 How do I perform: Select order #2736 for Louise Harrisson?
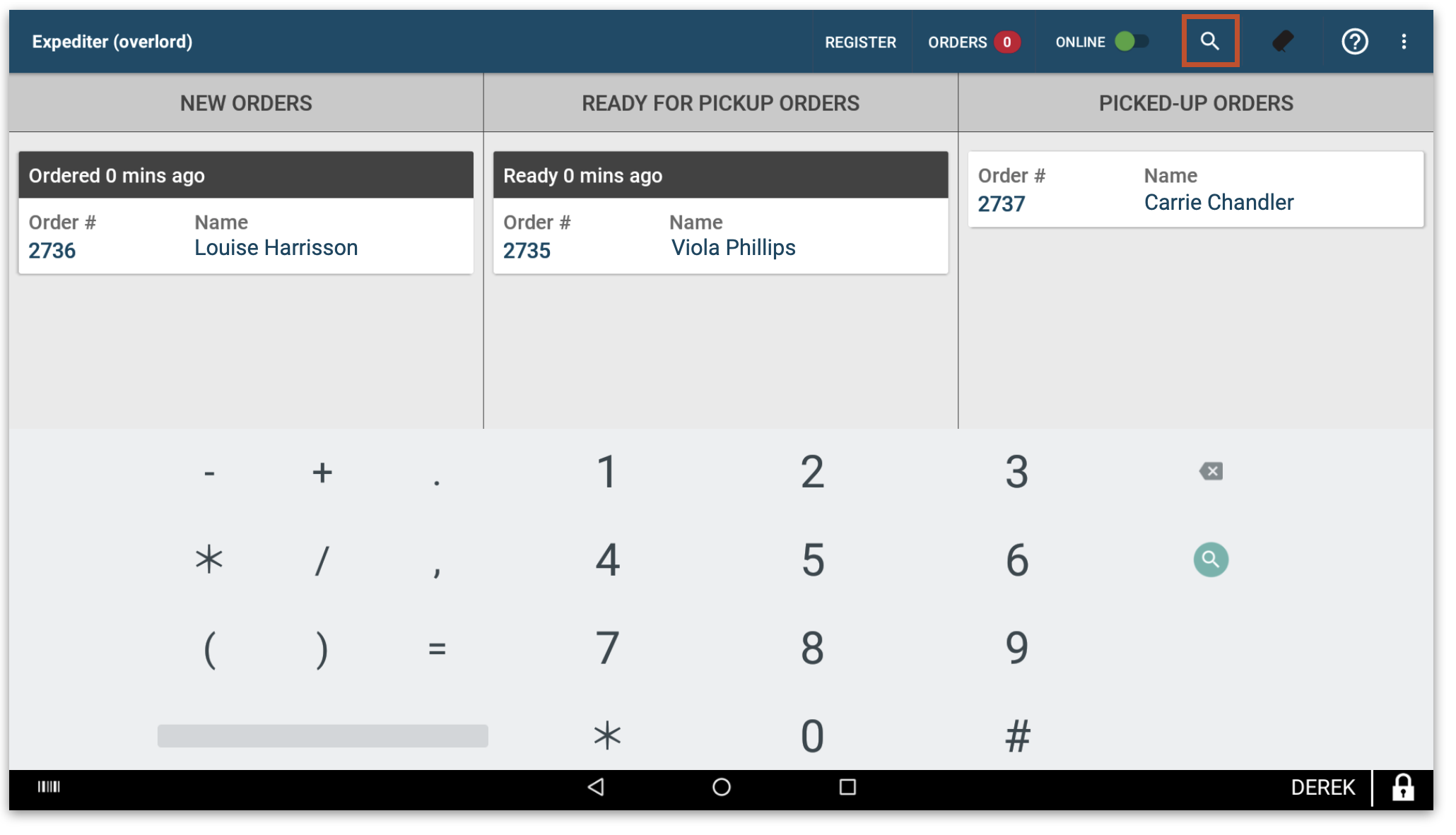[245, 236]
